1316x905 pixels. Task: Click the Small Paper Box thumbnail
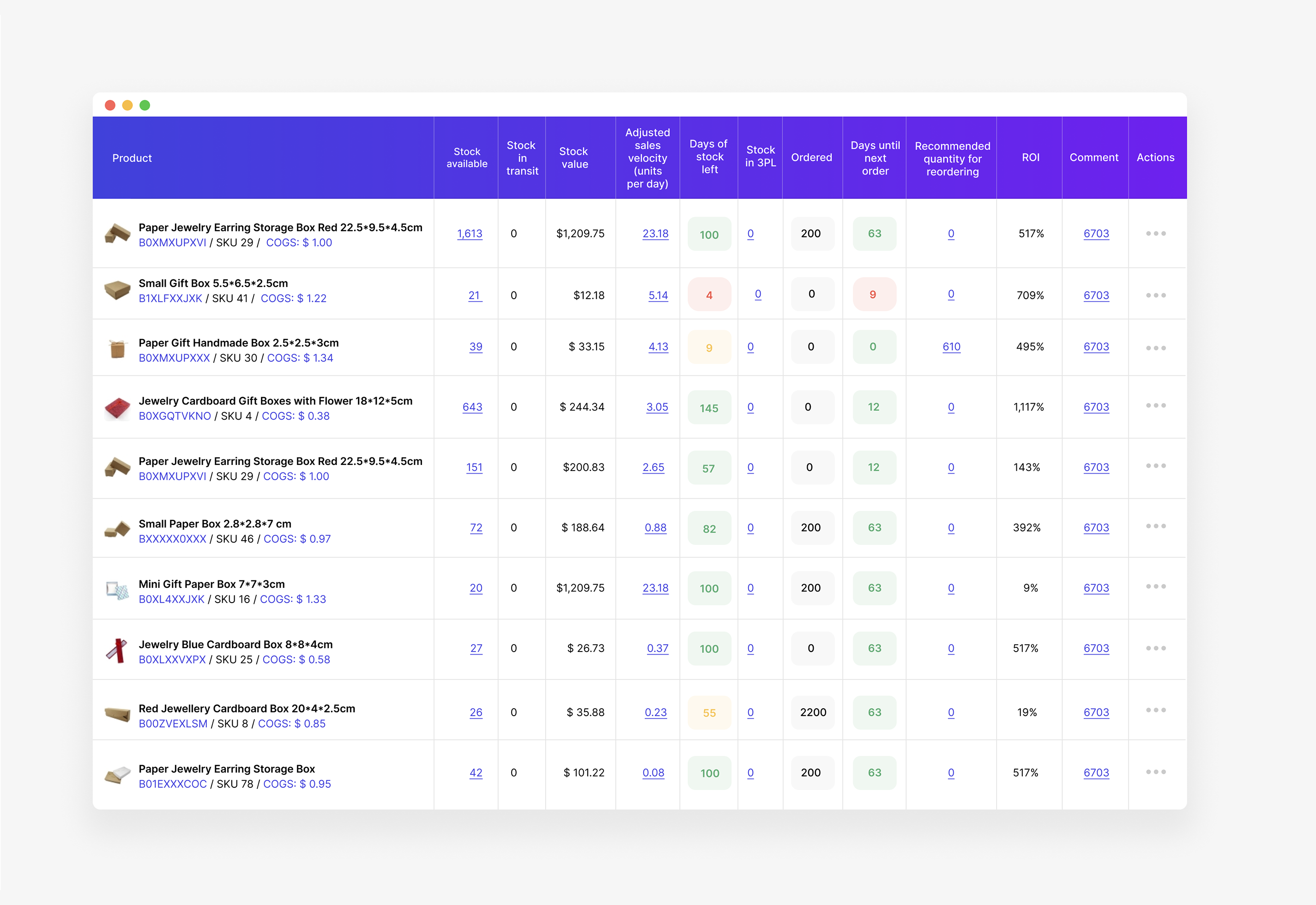coord(117,530)
